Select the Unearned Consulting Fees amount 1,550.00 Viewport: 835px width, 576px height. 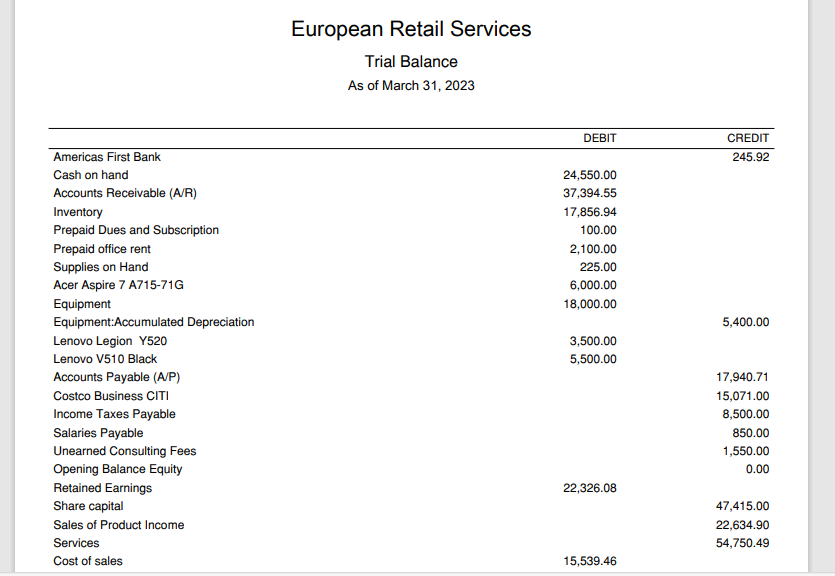tap(746, 451)
